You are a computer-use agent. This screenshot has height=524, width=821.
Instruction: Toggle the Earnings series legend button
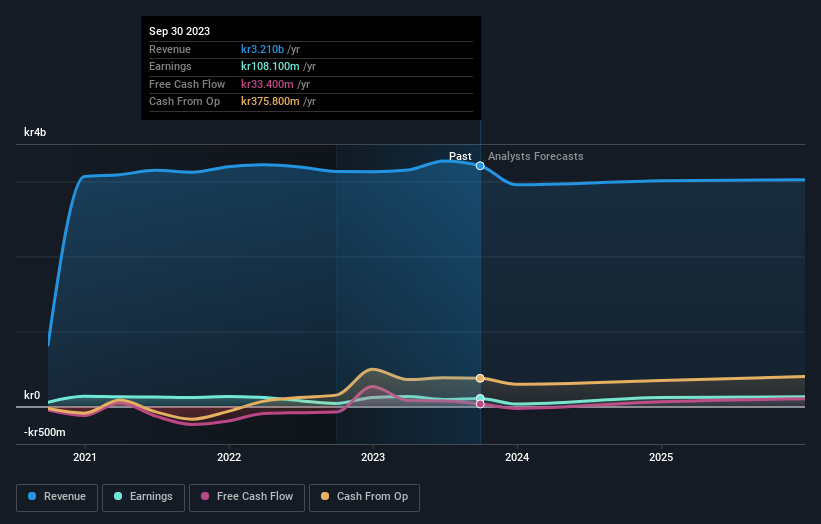(143, 497)
